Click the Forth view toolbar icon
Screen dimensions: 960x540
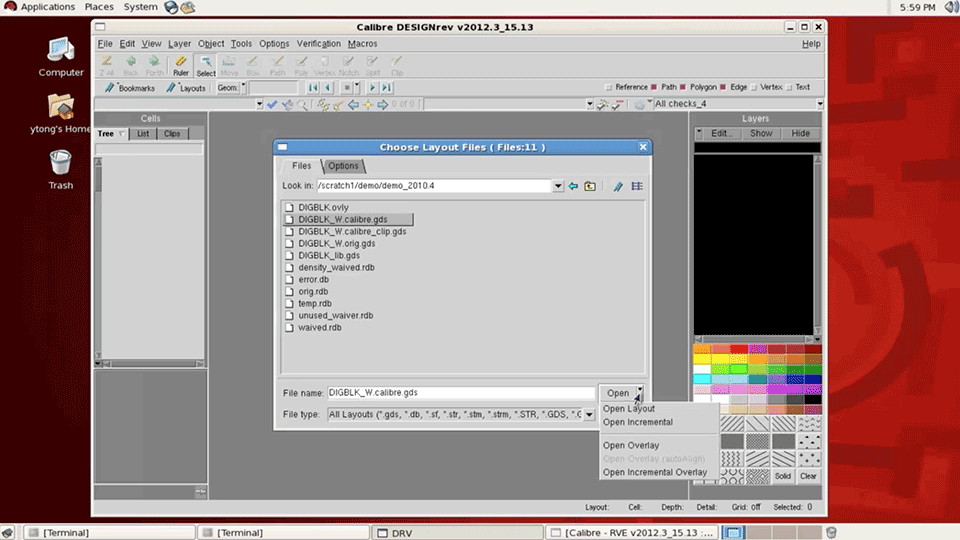coord(154,66)
